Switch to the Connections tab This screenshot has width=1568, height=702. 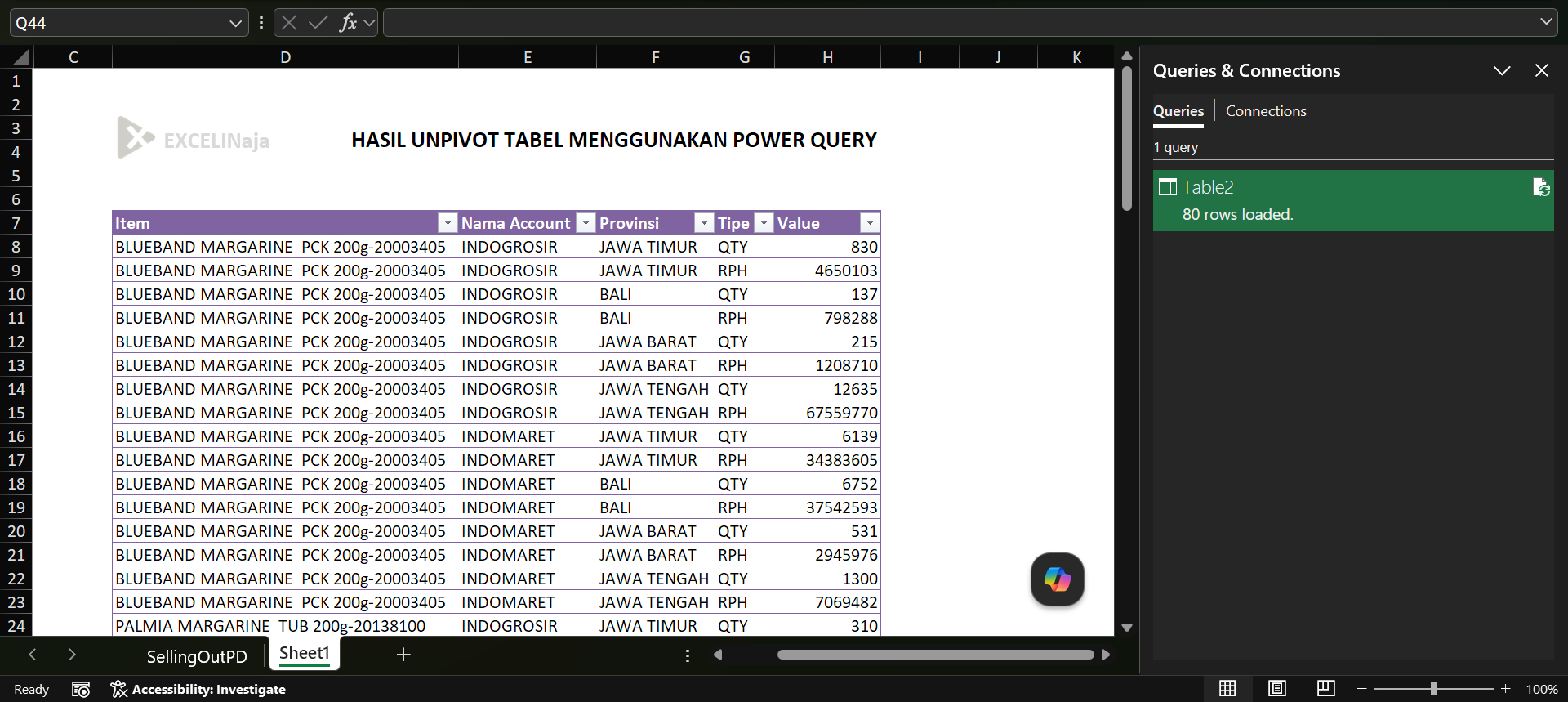1266,111
